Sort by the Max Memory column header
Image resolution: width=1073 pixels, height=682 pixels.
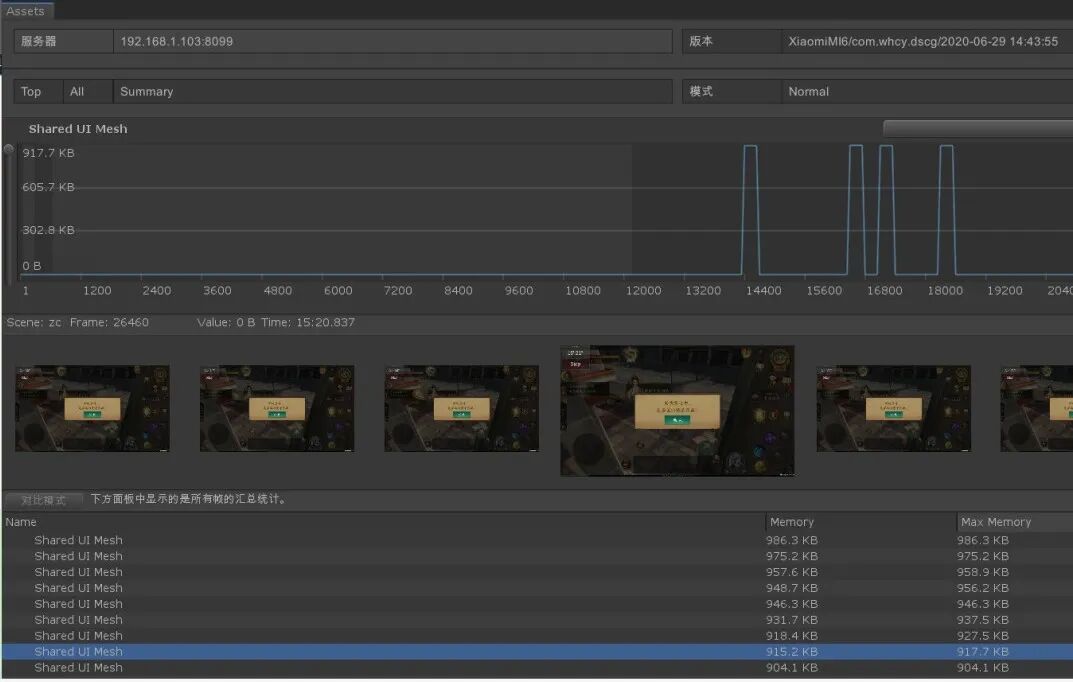tap(1015, 522)
